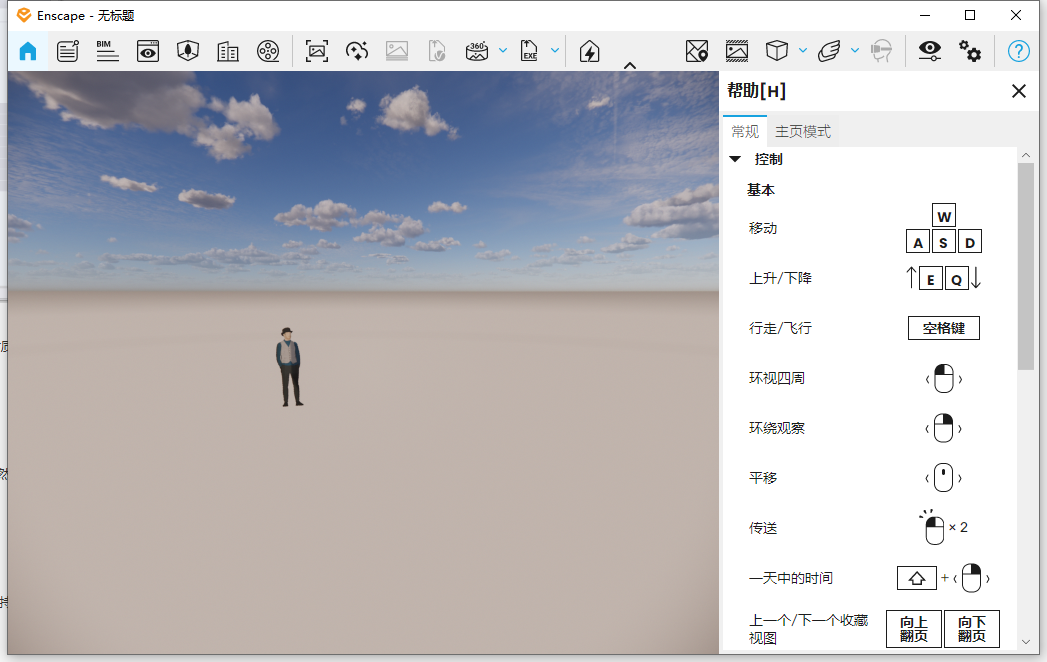Screen dimensions: 1047x662
Task: Click the grayed-out image layers icon
Action: [x=397, y=51]
